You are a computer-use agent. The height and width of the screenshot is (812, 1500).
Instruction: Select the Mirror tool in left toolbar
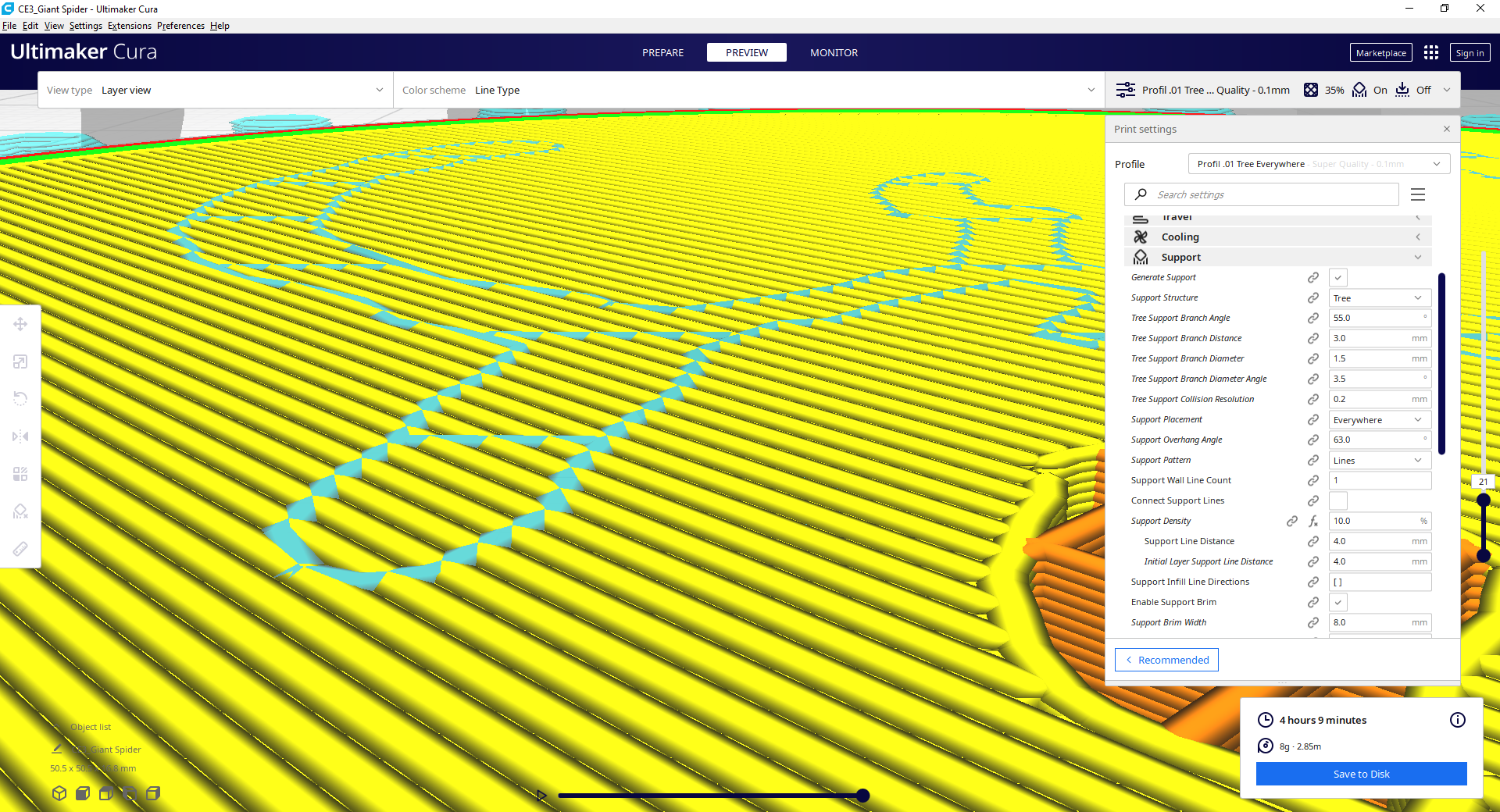[x=20, y=436]
